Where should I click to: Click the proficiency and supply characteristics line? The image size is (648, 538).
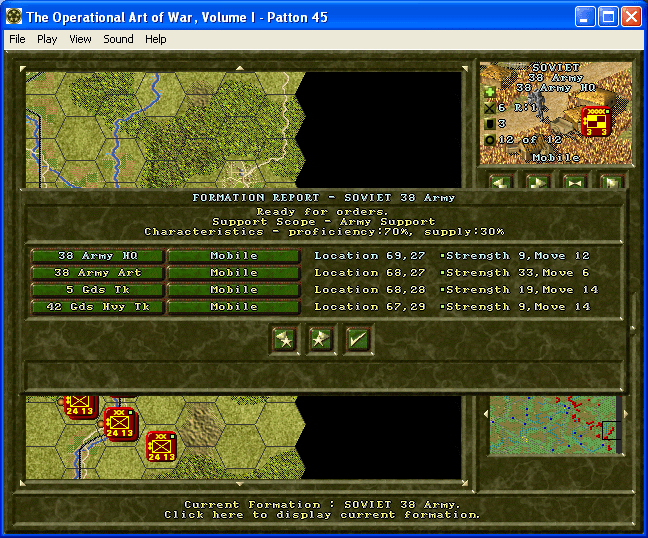[x=324, y=232]
